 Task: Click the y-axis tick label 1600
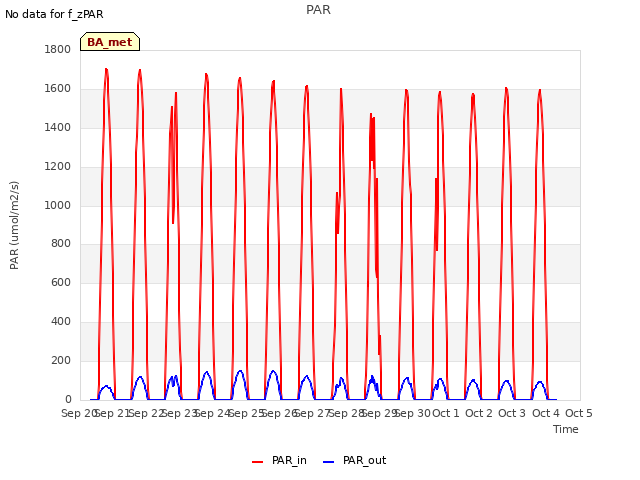58,89
